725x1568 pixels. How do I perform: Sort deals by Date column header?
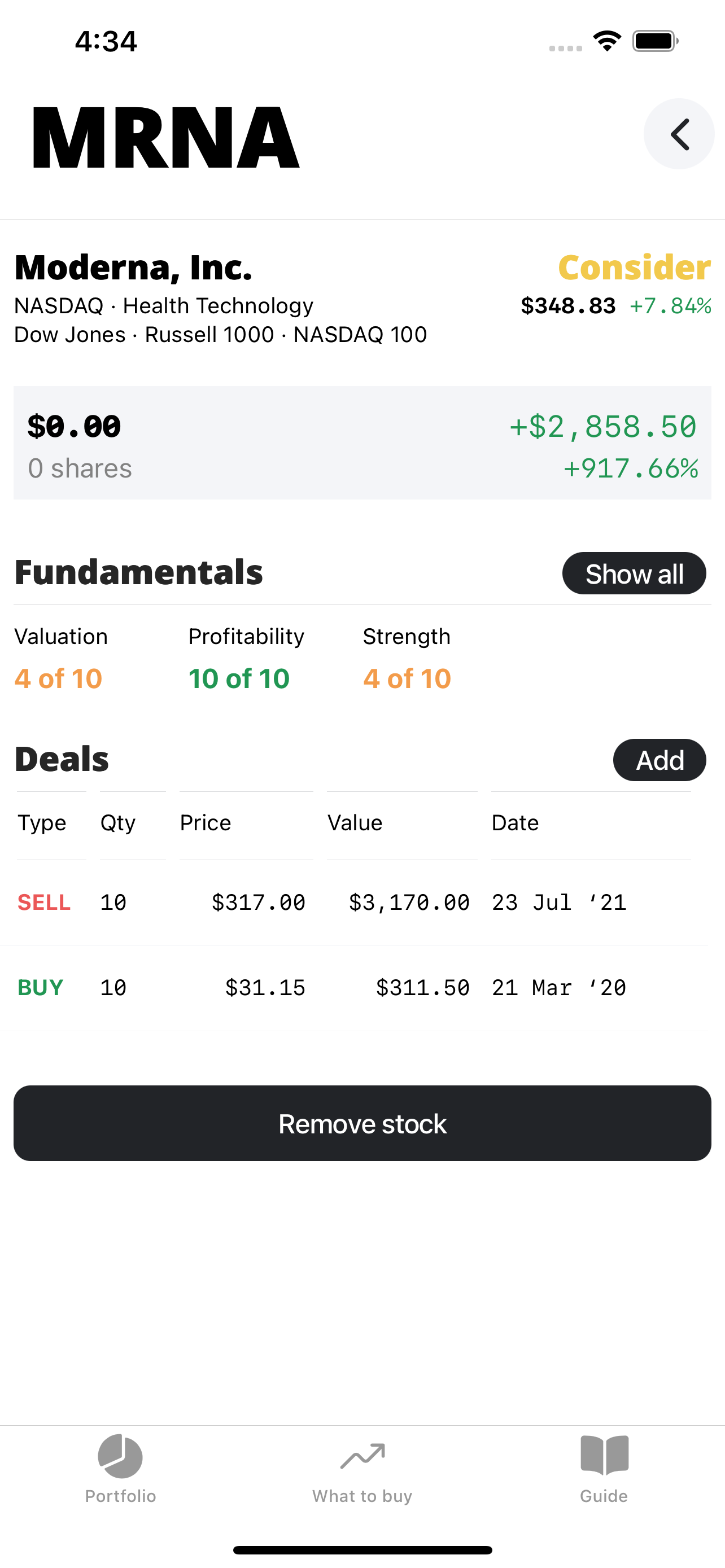click(515, 822)
